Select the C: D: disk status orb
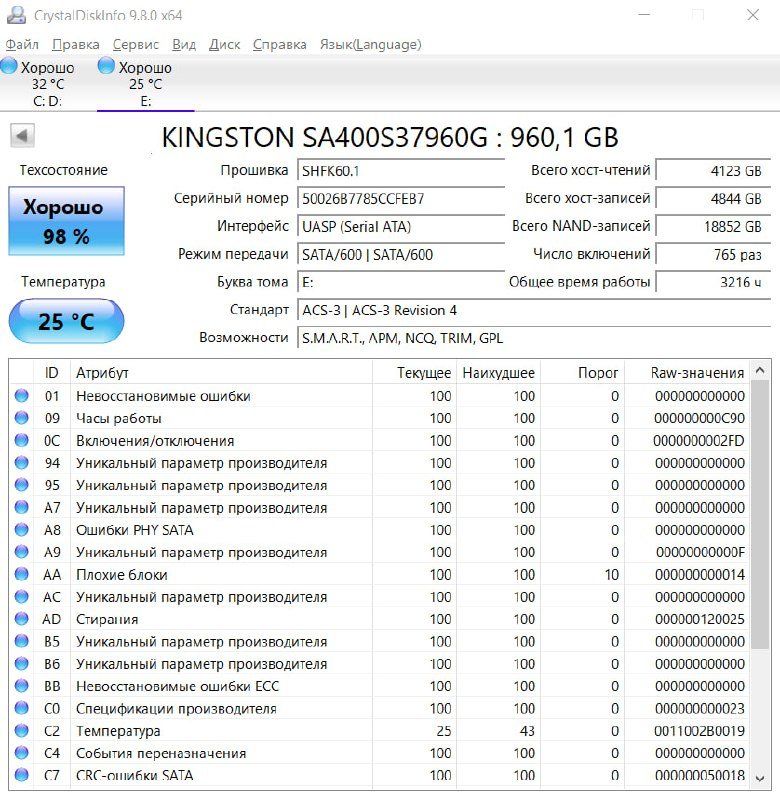The height and width of the screenshot is (800, 780). (x=9, y=67)
